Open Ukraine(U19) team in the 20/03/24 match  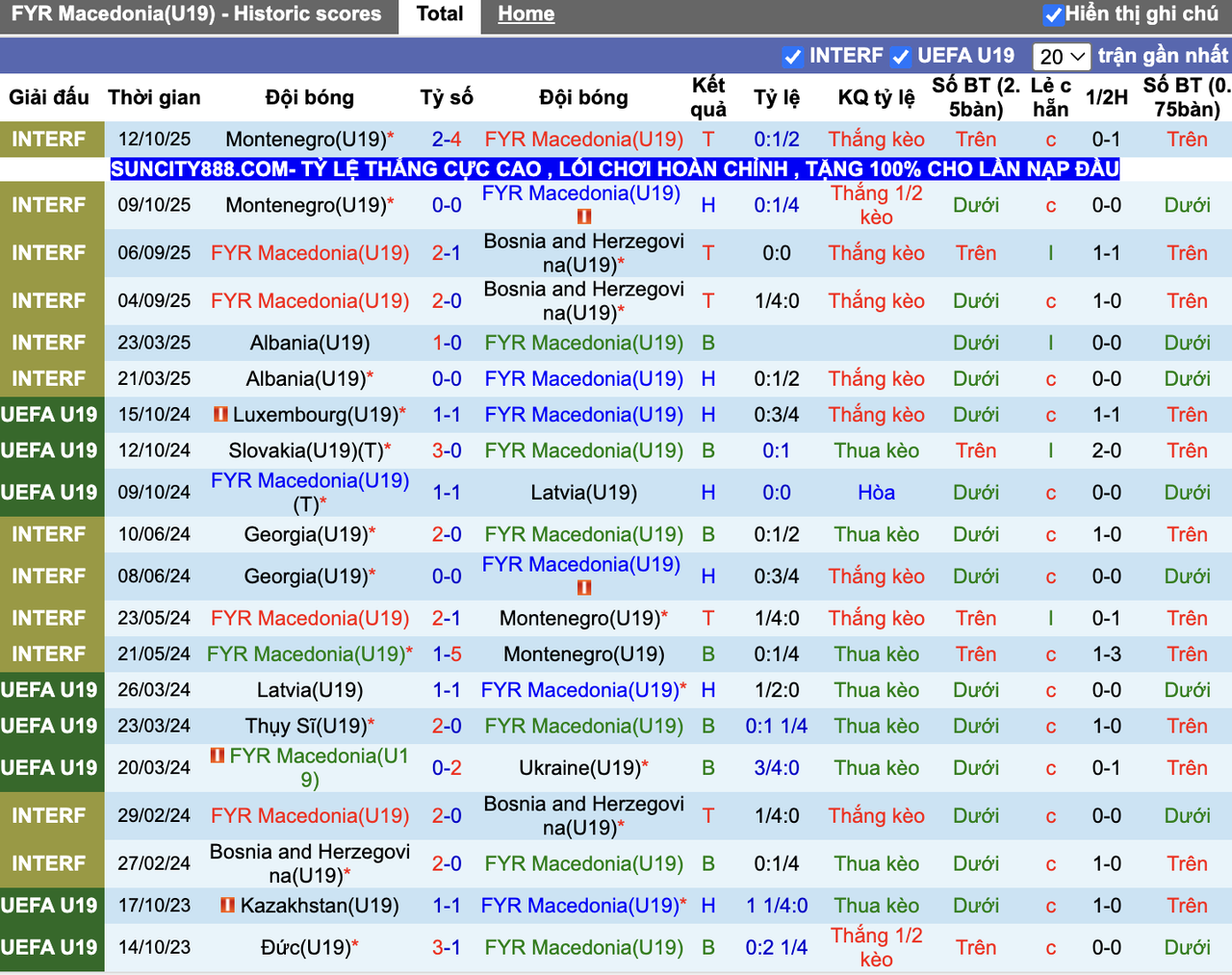(580, 768)
